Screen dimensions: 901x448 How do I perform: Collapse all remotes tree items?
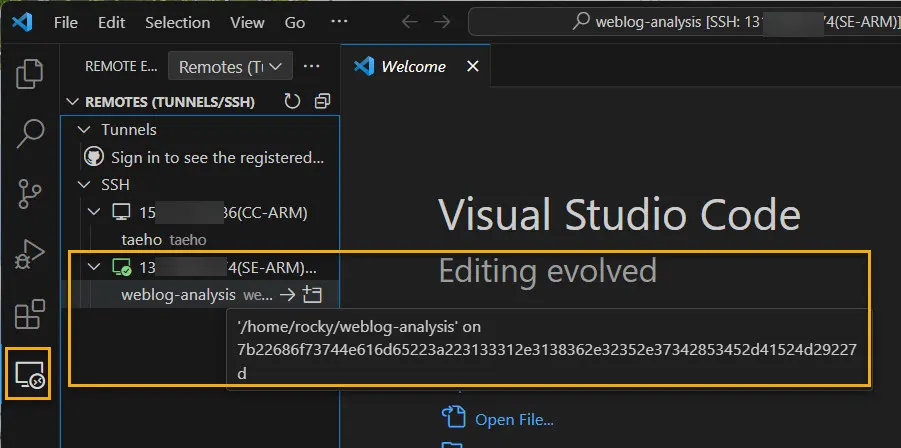click(321, 102)
